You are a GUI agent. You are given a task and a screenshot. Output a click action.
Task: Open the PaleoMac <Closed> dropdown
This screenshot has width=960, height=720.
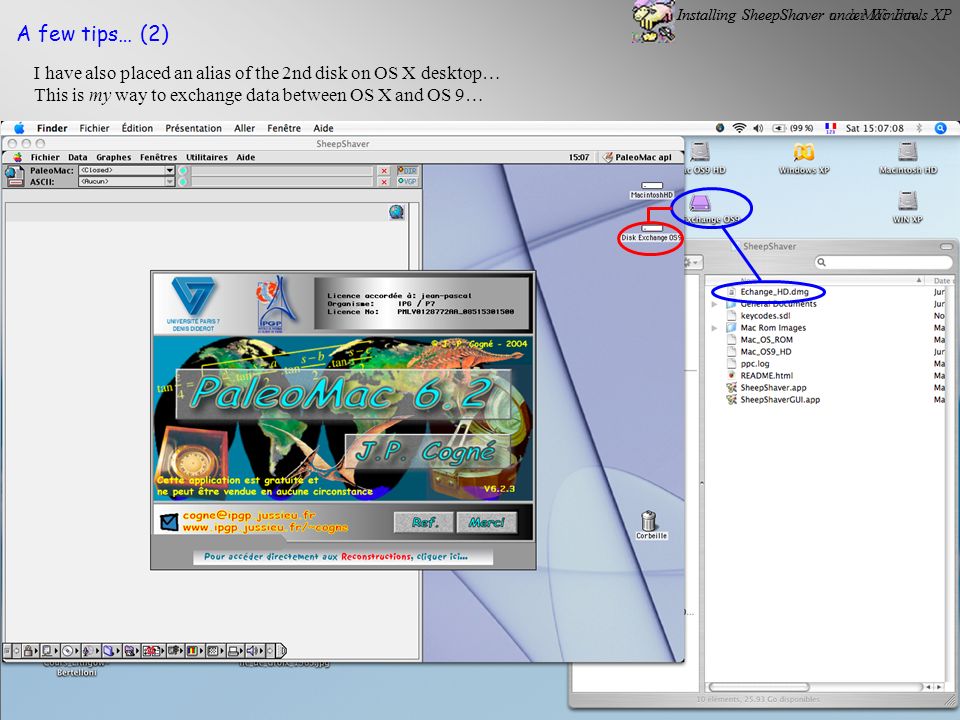coord(127,170)
